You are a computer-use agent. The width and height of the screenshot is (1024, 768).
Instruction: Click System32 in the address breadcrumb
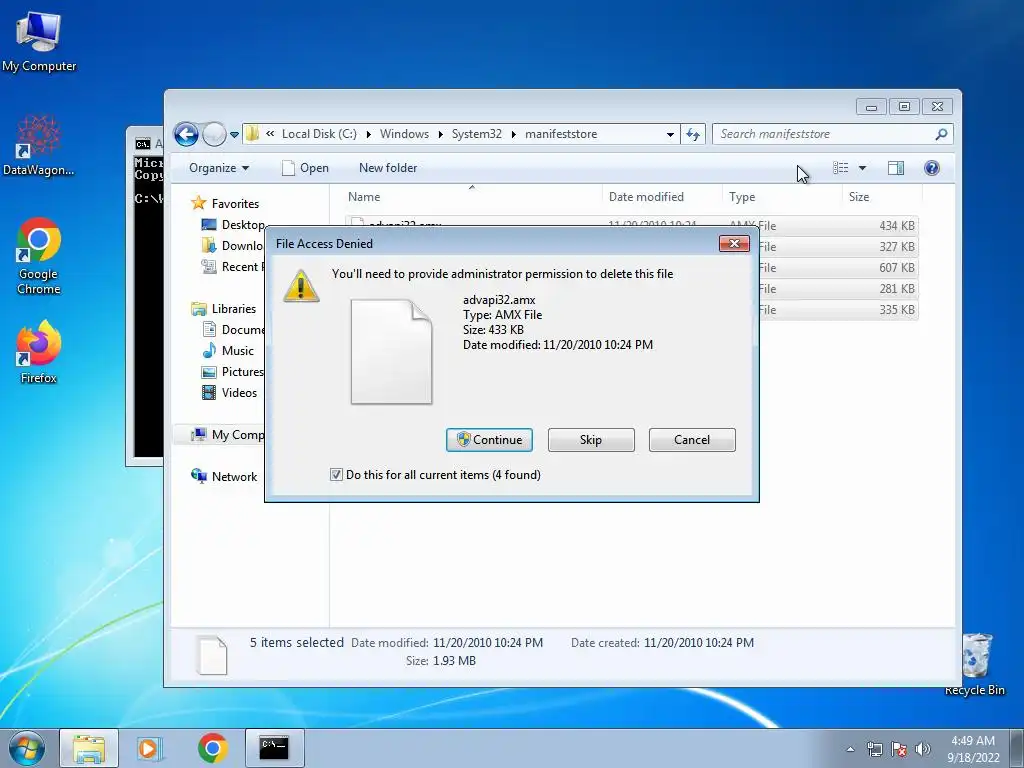click(477, 134)
